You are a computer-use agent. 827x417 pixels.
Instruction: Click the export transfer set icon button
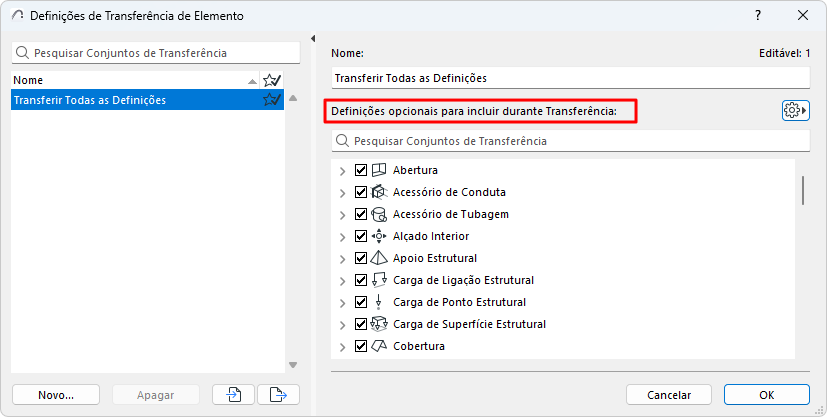coord(278,395)
